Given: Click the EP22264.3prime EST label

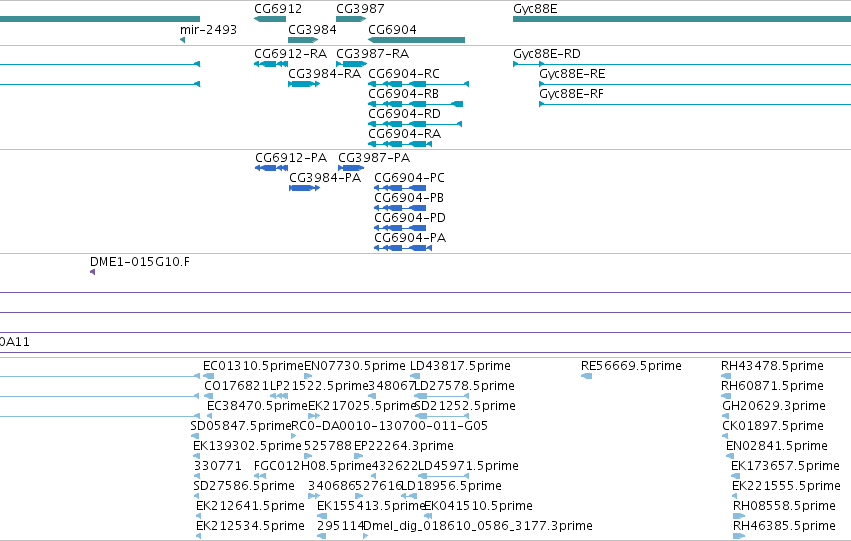Looking at the screenshot, I should pyautogui.click(x=404, y=447).
